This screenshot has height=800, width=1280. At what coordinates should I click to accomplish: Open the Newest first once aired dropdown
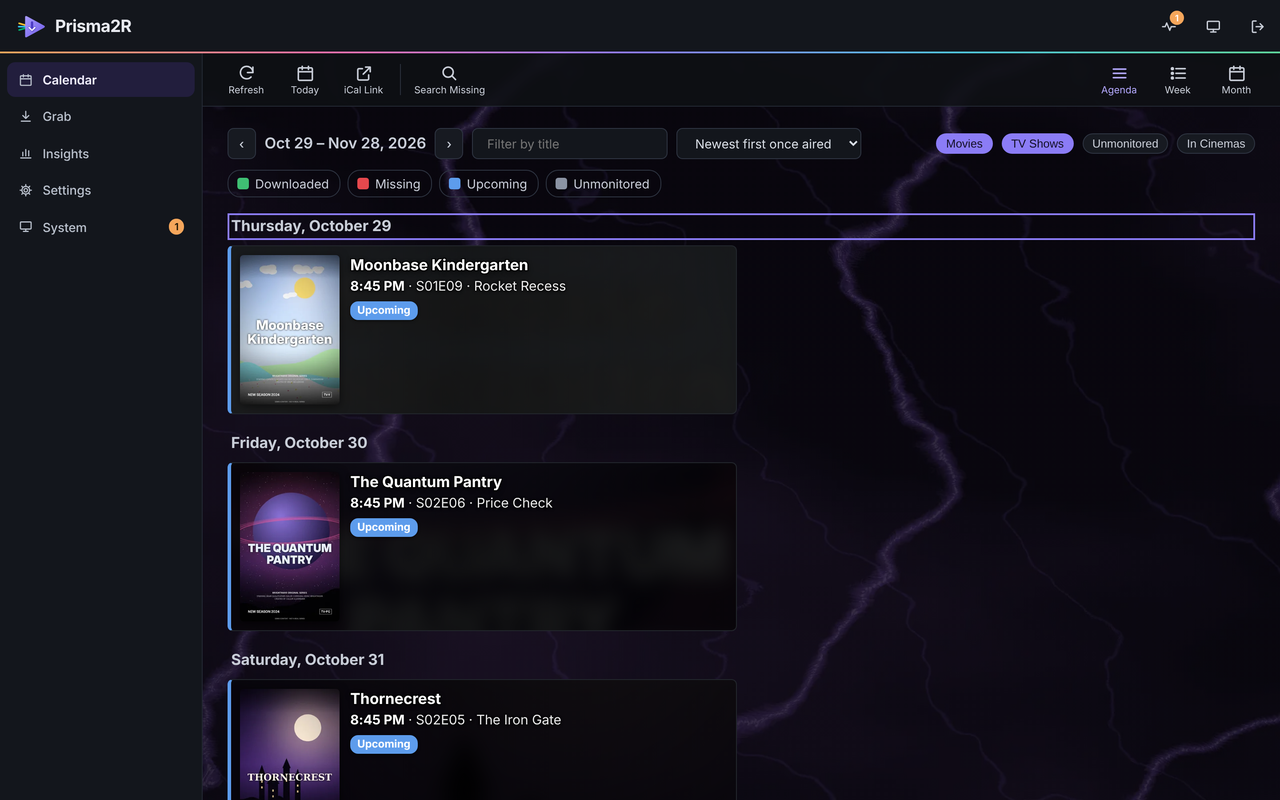coord(769,144)
